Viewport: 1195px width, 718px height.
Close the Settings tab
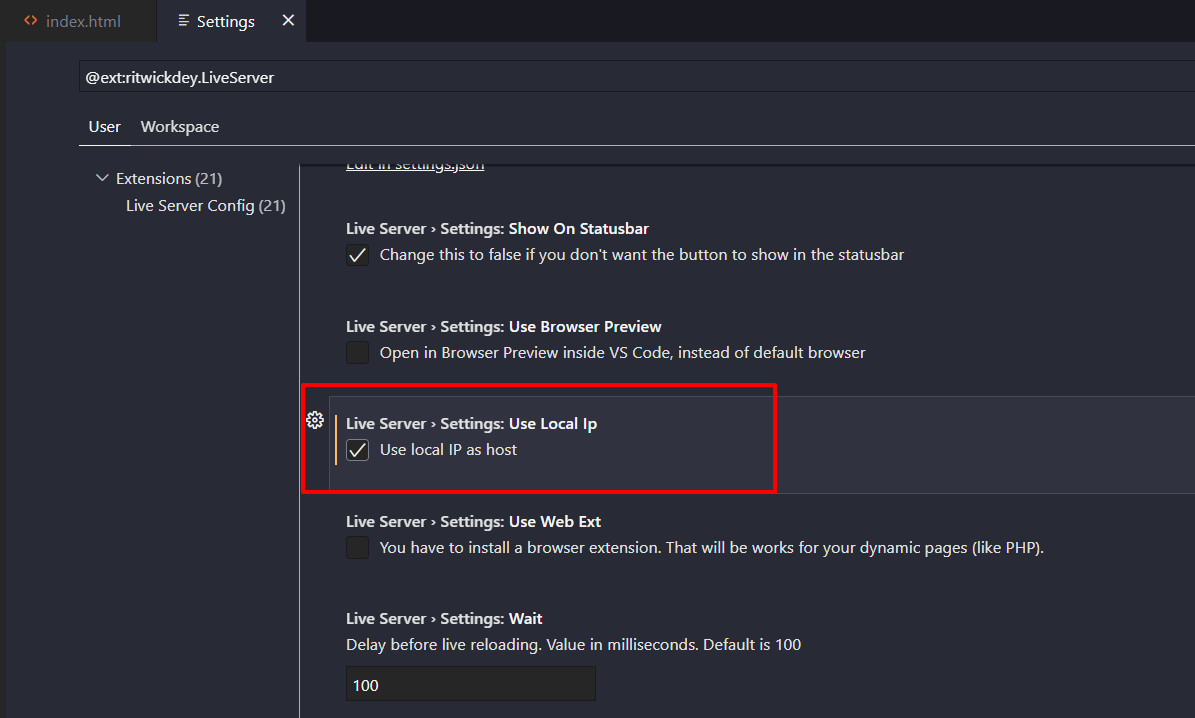click(288, 21)
